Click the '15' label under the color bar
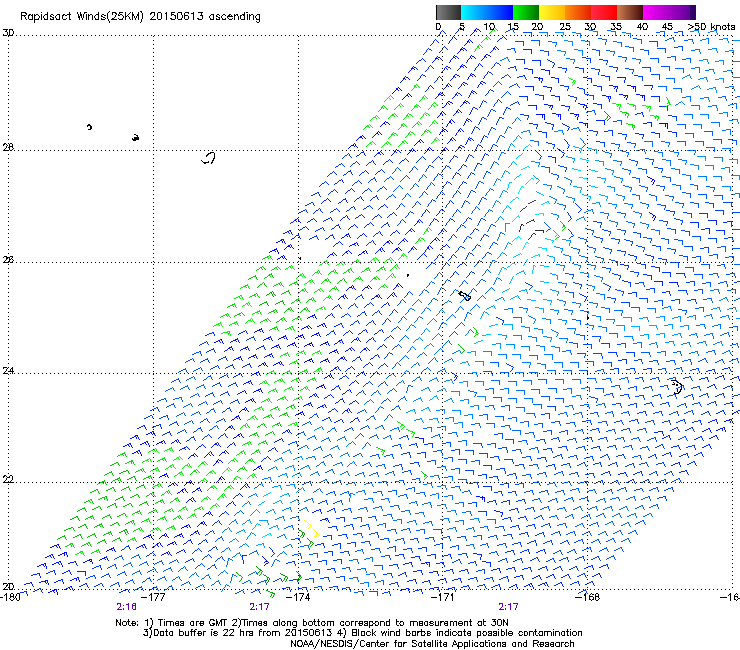 pyautogui.click(x=513, y=27)
